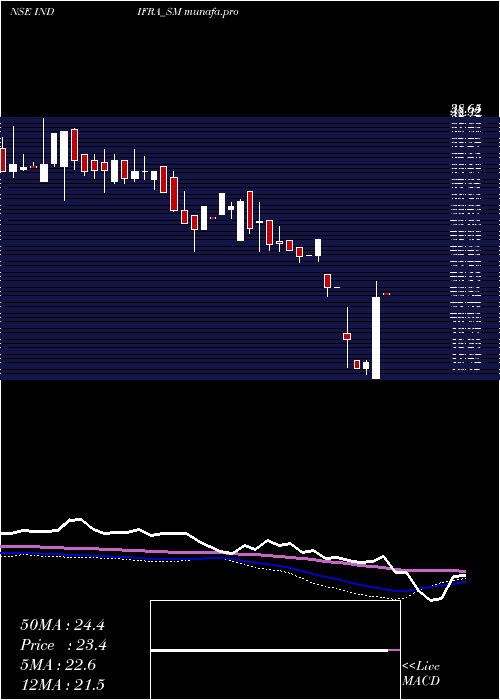Click inside the MACD histogram box
The width and height of the screenshot is (500, 700).
click(275, 650)
